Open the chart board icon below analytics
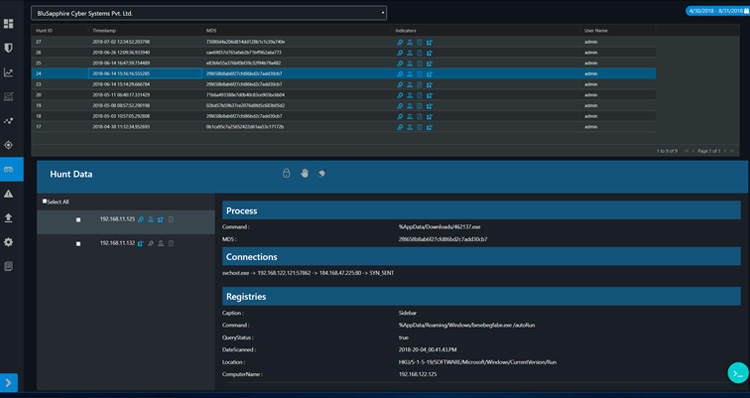This screenshot has width=750, height=398. [x=9, y=97]
